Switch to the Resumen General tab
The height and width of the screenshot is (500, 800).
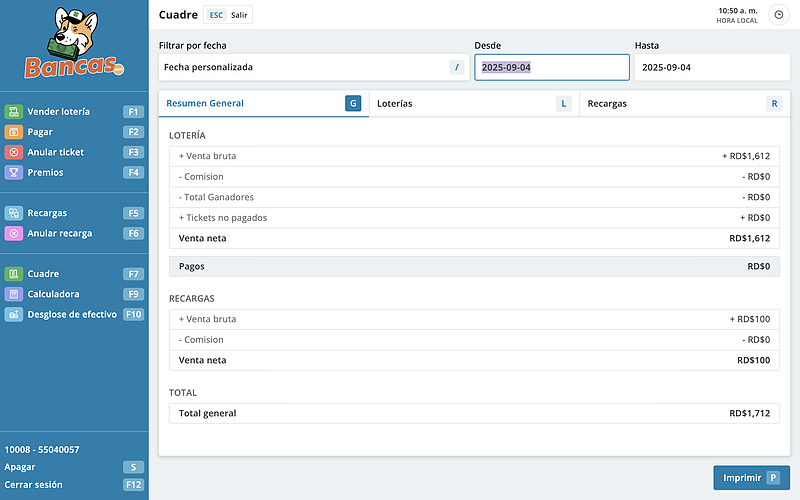coord(264,104)
